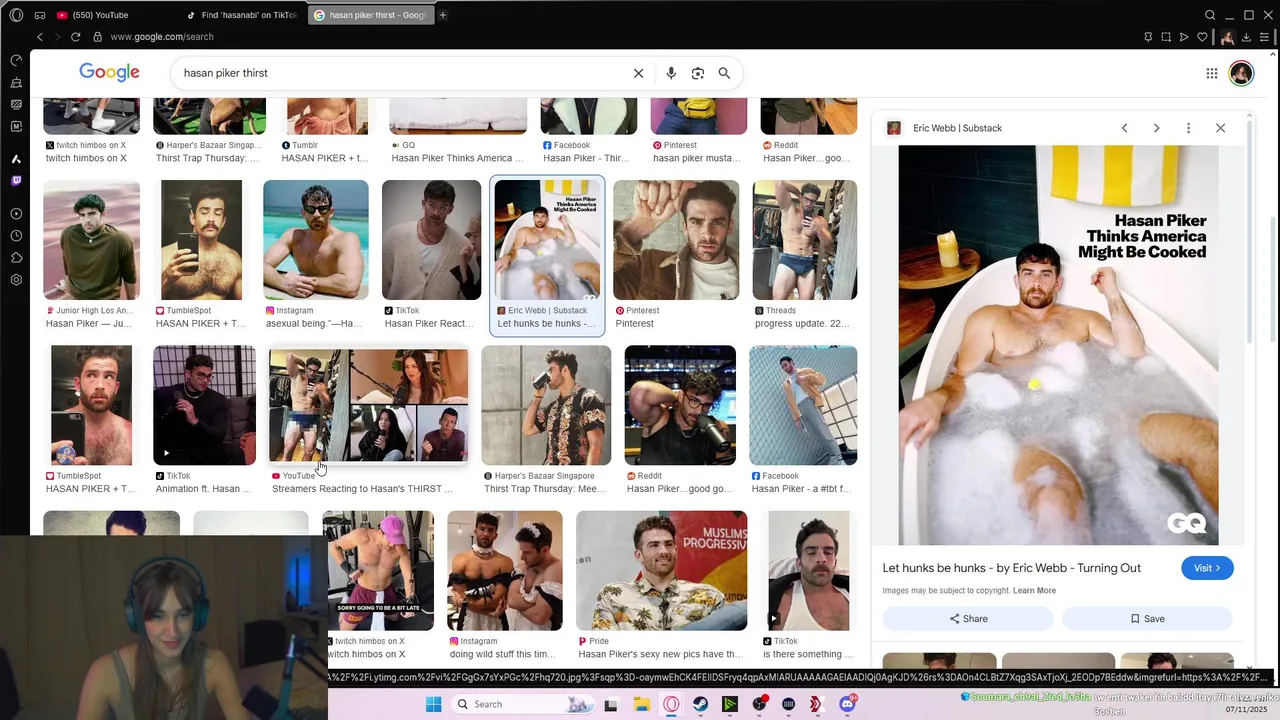The width and height of the screenshot is (1280, 720).
Task: Open the Pride 'sexy new pics' thumbnail
Action: (661, 571)
